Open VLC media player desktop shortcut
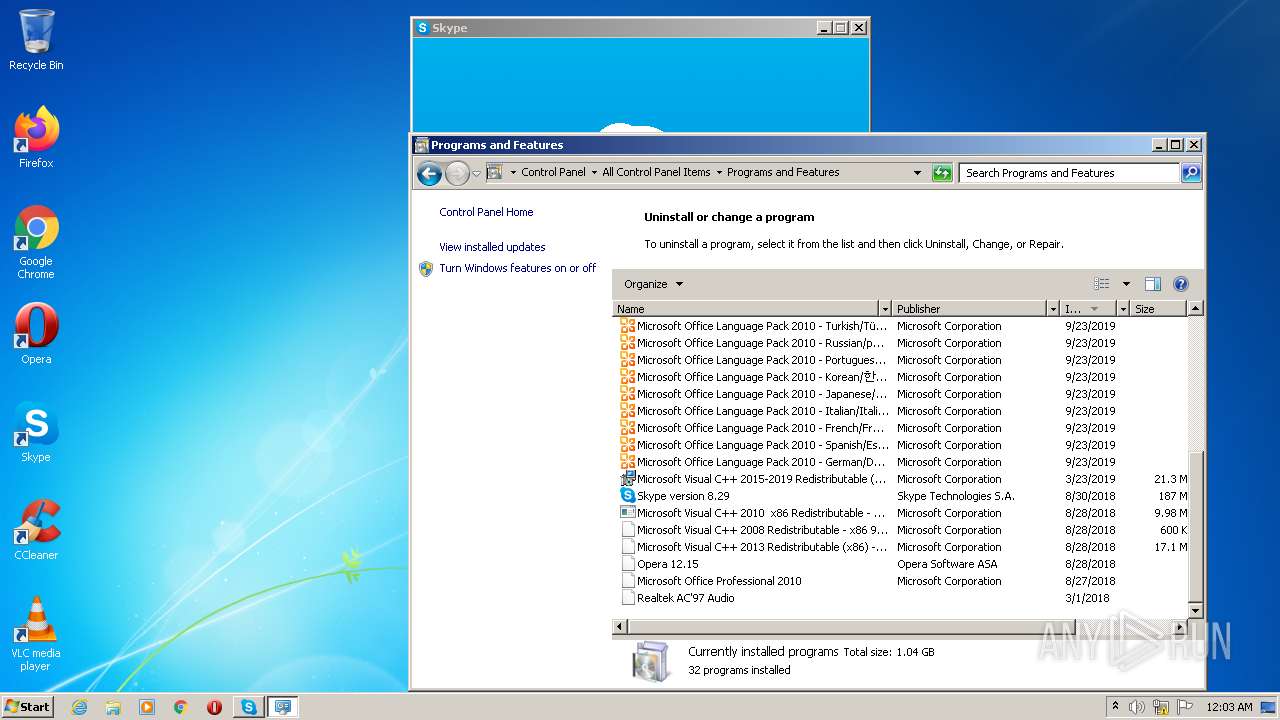1280x720 pixels. click(x=36, y=634)
